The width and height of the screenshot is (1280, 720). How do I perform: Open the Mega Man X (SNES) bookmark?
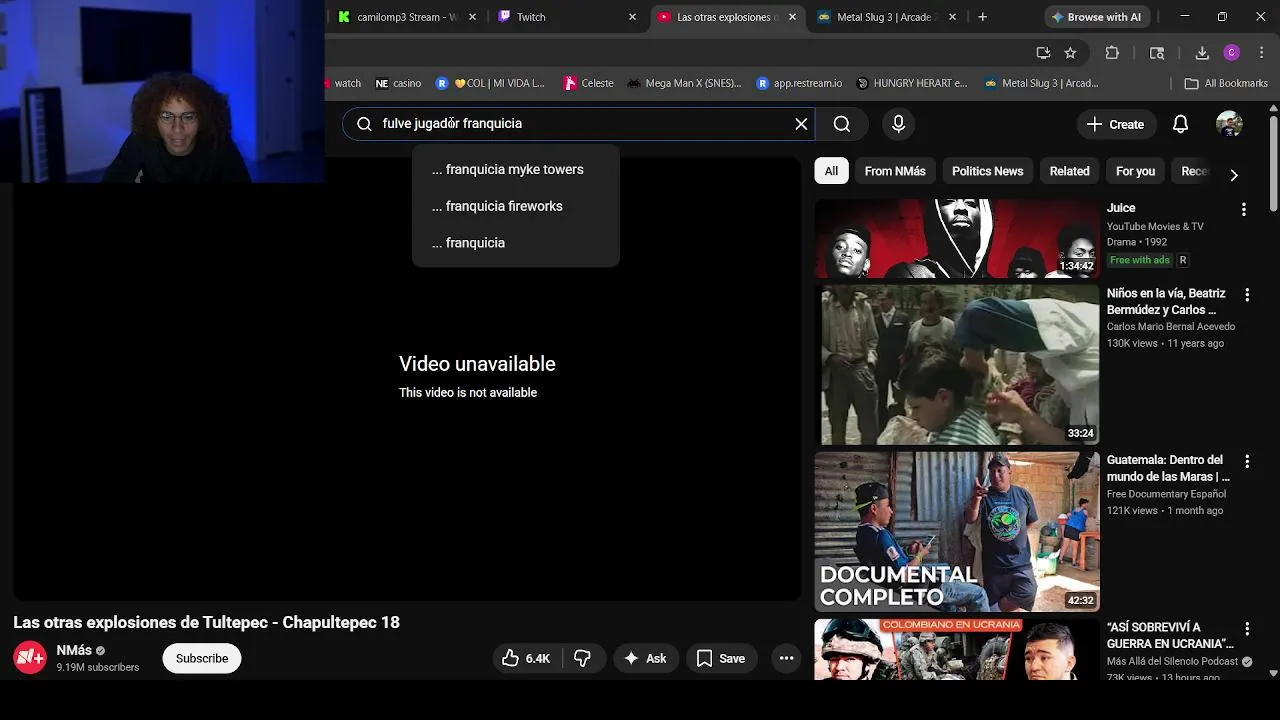[x=684, y=83]
